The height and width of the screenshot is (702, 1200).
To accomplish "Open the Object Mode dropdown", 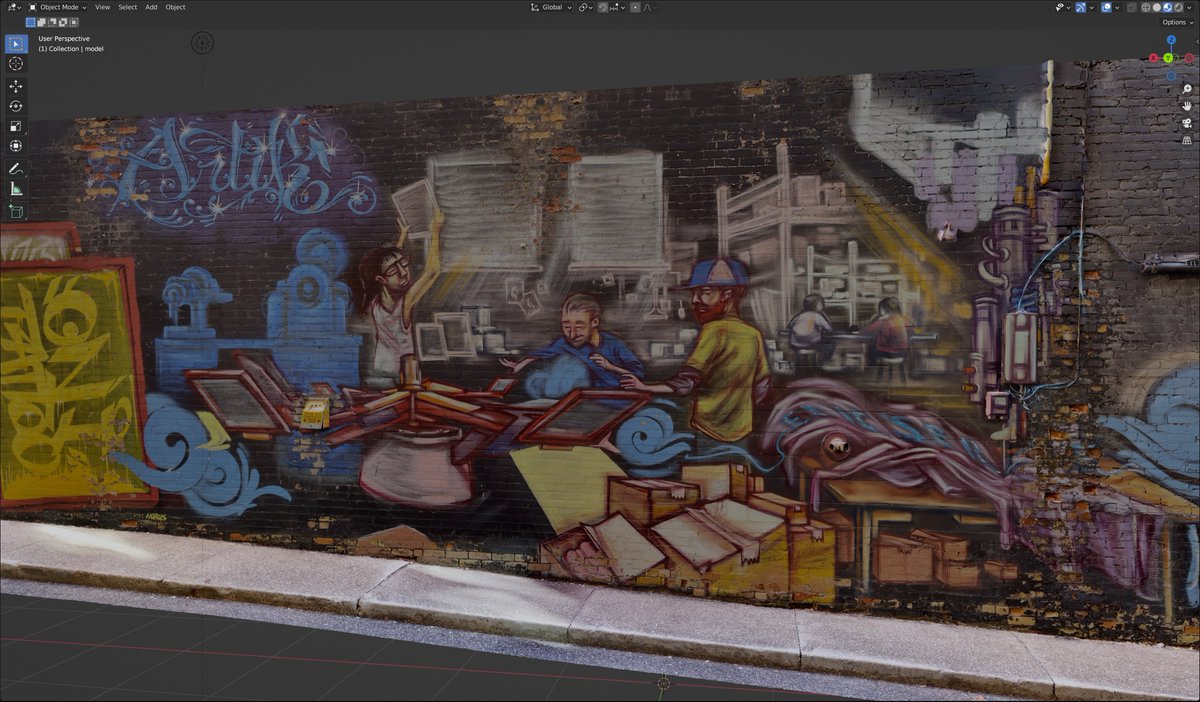I will point(58,7).
